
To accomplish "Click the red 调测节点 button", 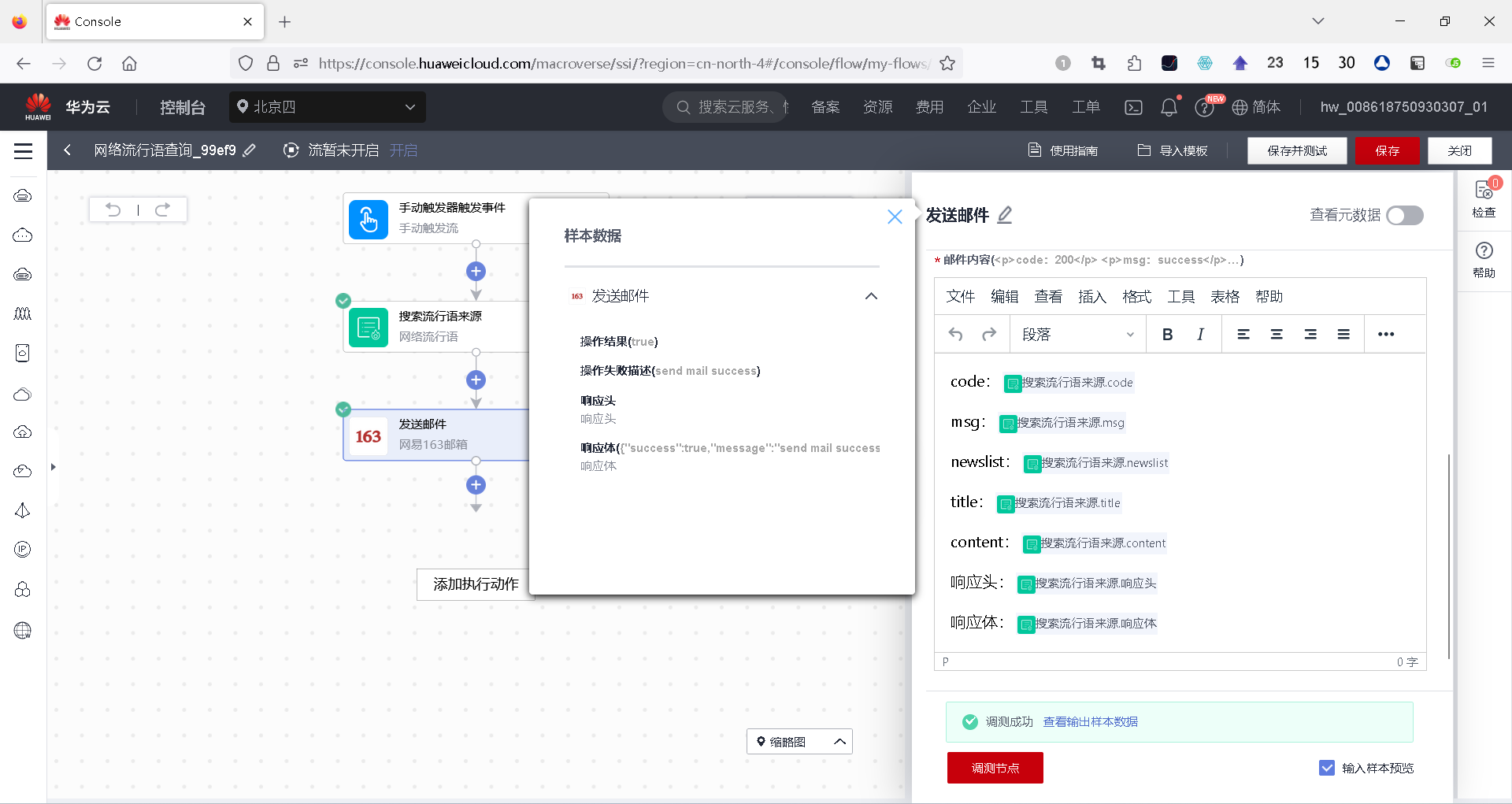I will [995, 768].
